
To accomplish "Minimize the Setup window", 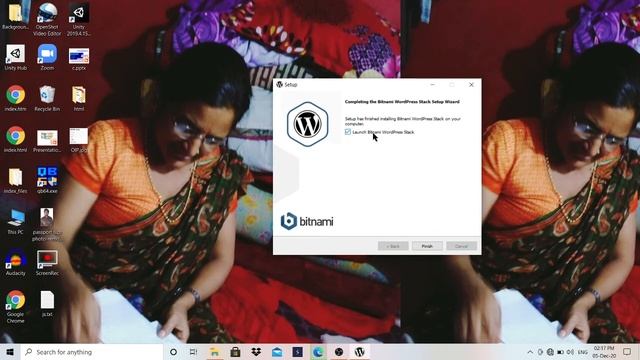I will 433,84.
